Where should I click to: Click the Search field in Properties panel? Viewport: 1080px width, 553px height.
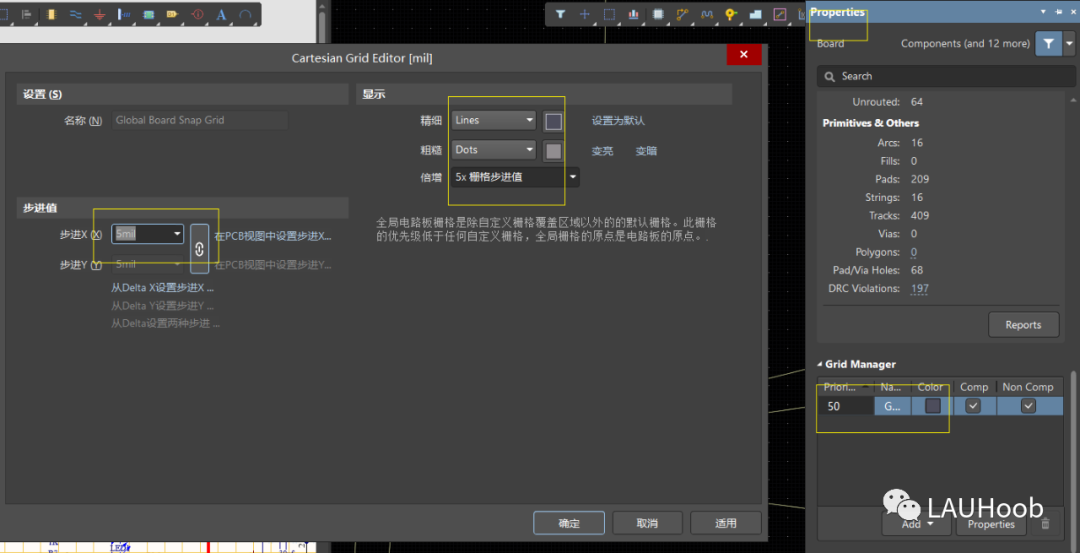(946, 76)
